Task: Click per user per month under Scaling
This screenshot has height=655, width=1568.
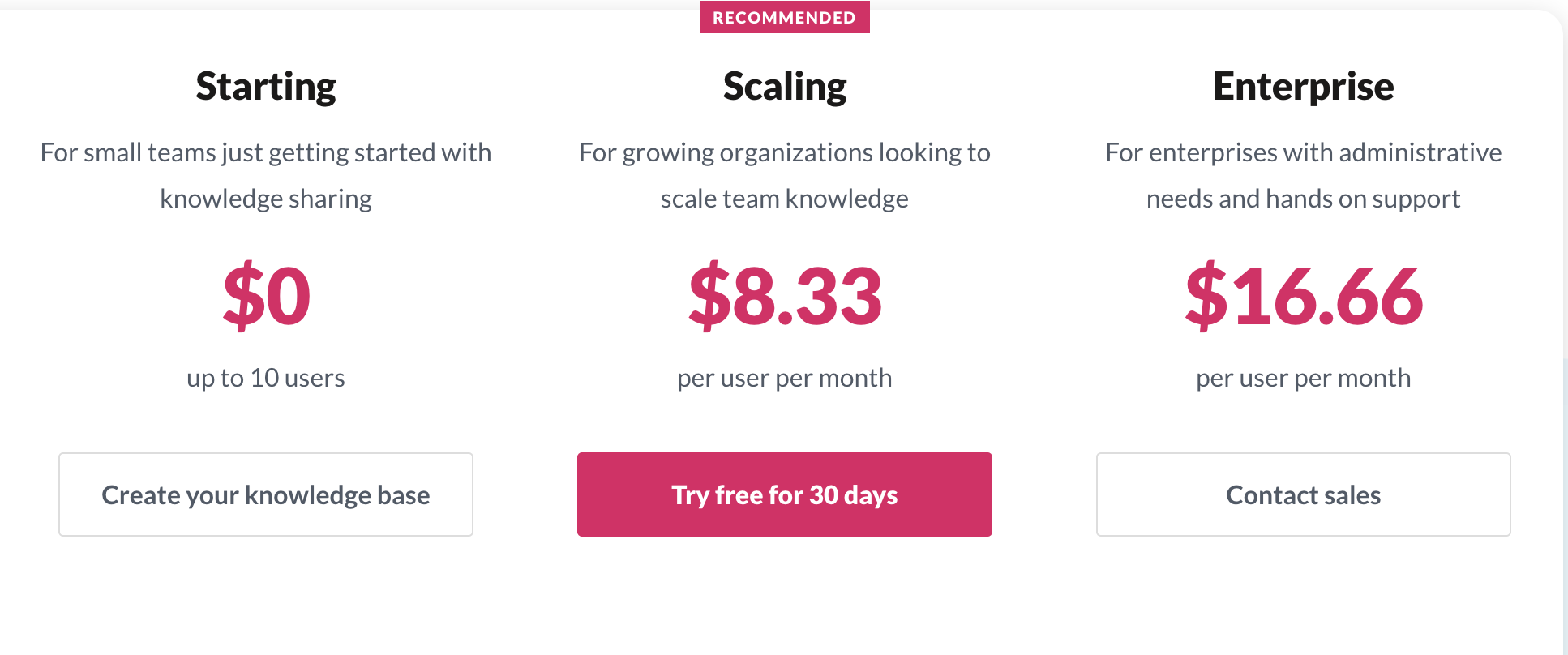Action: pos(783,377)
